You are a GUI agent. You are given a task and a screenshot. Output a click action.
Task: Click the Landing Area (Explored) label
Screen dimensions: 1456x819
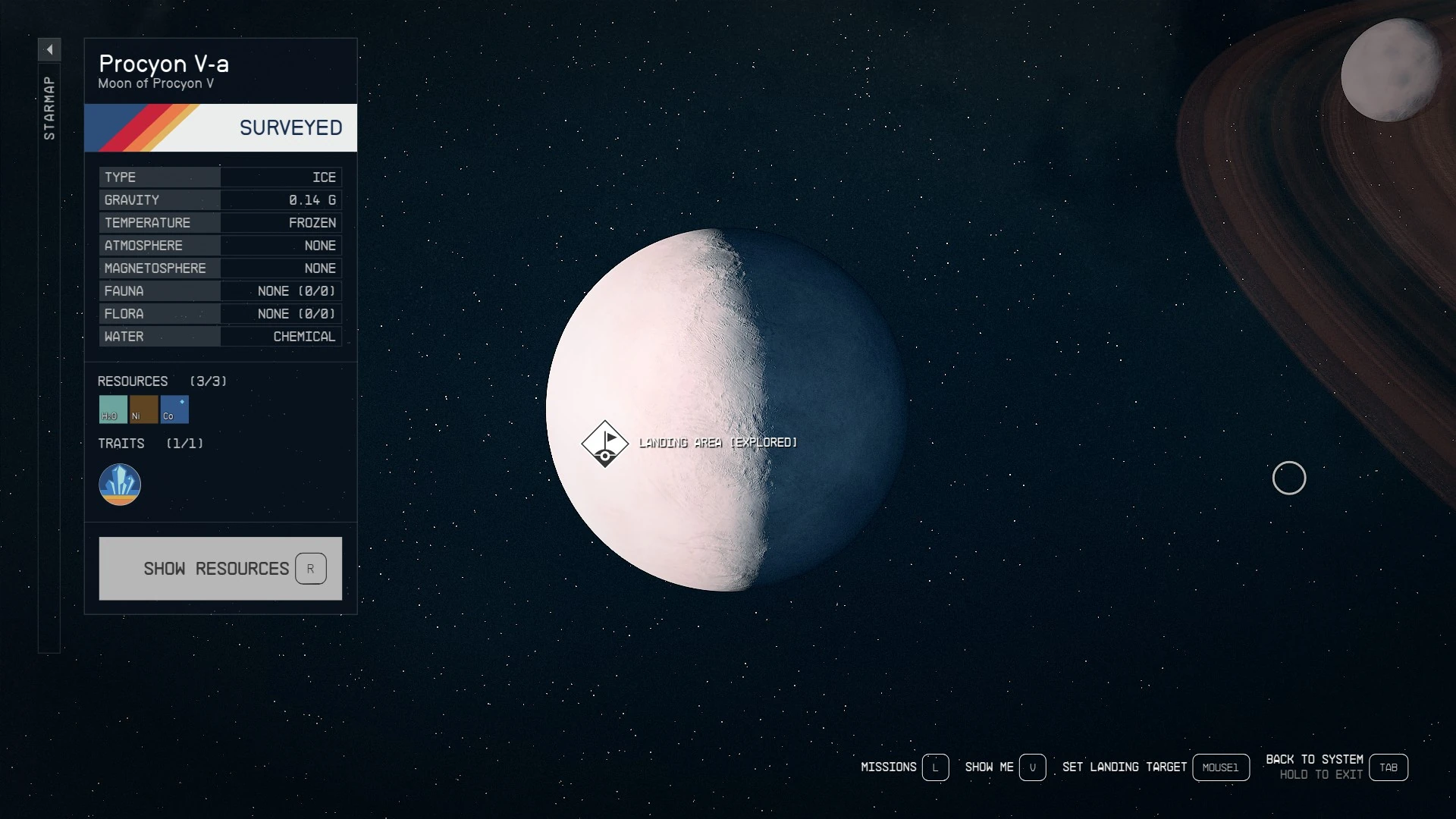(717, 443)
